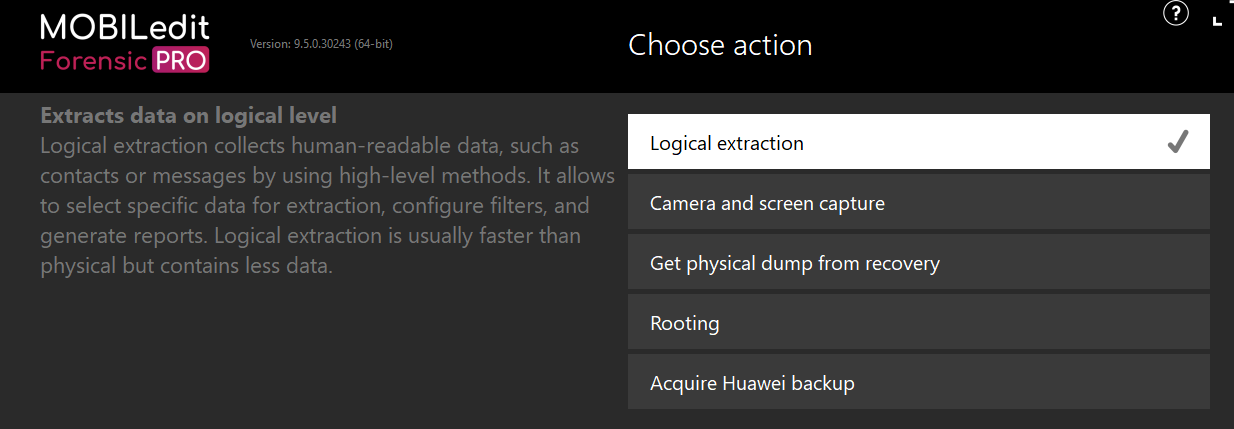Select Acquire Huawei backup option

(x=918, y=382)
